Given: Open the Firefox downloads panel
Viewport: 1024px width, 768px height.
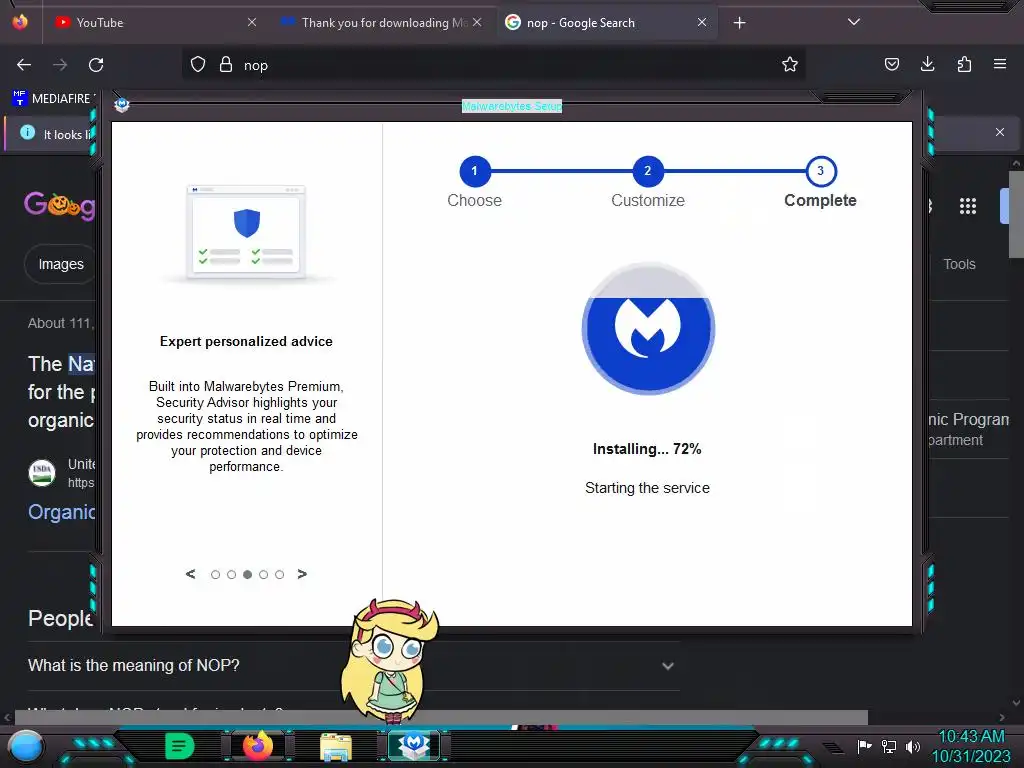Looking at the screenshot, I should pos(927,64).
